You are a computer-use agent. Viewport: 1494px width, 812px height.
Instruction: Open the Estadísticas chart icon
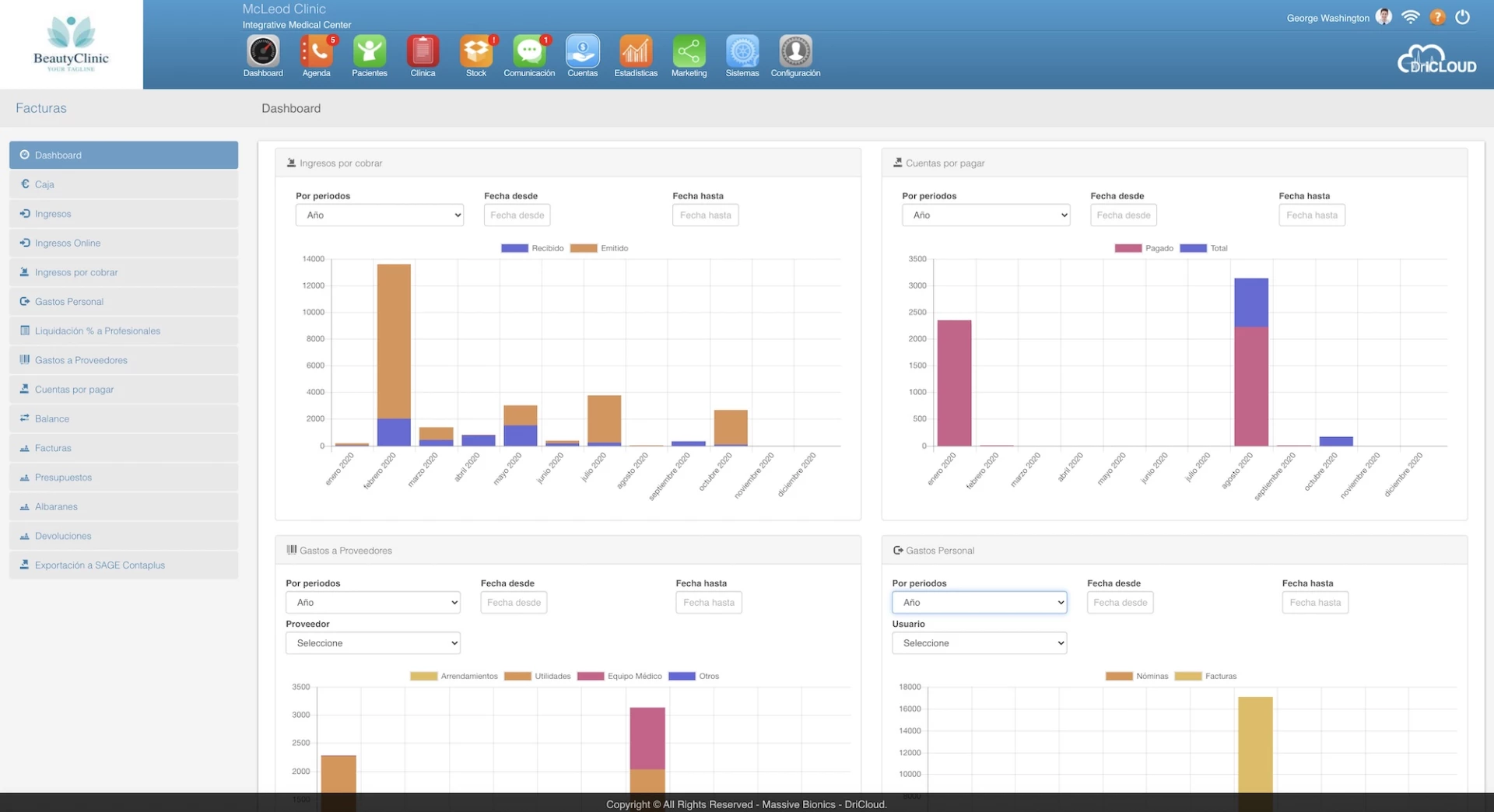tap(636, 52)
